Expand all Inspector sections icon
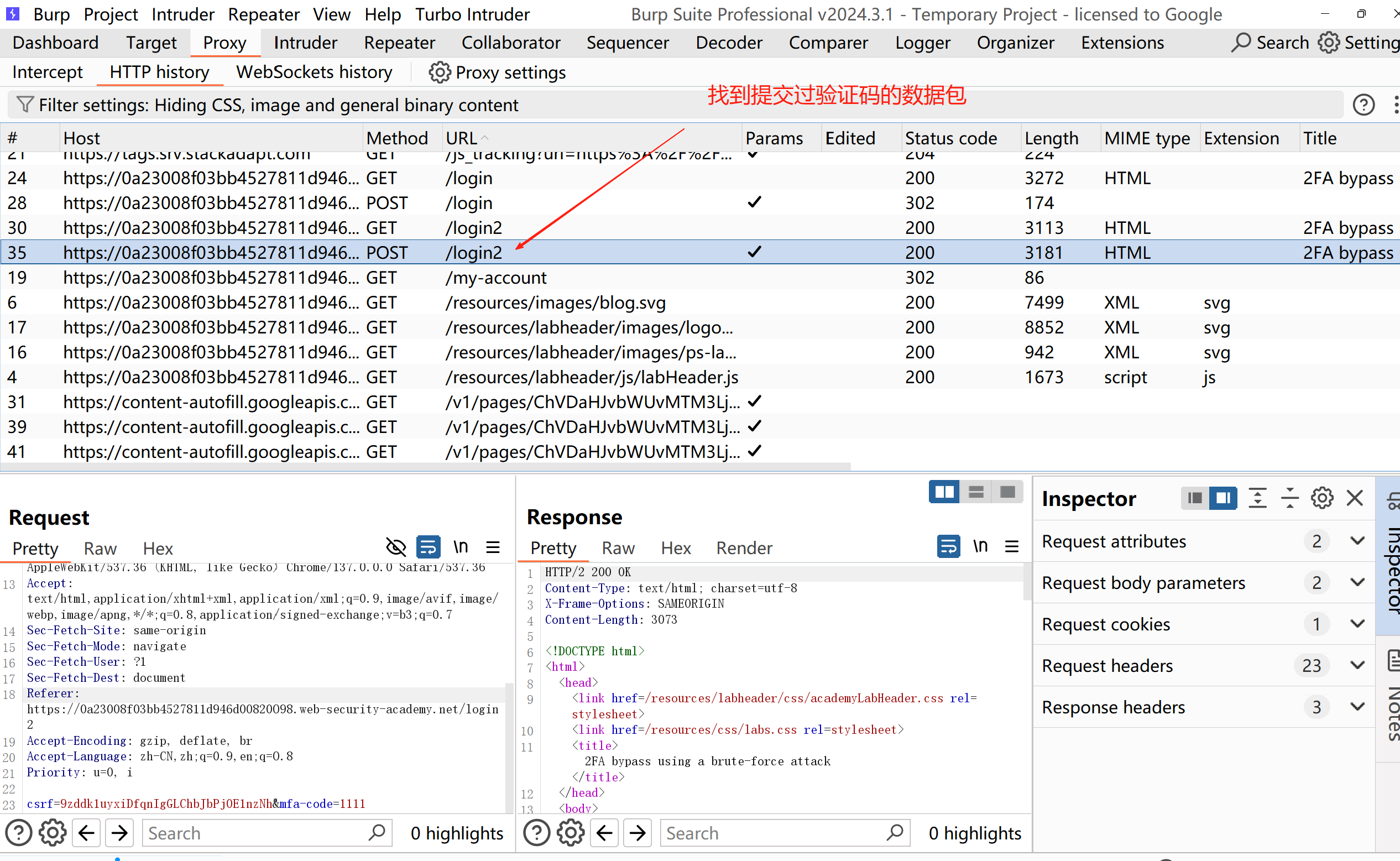 1257,498
